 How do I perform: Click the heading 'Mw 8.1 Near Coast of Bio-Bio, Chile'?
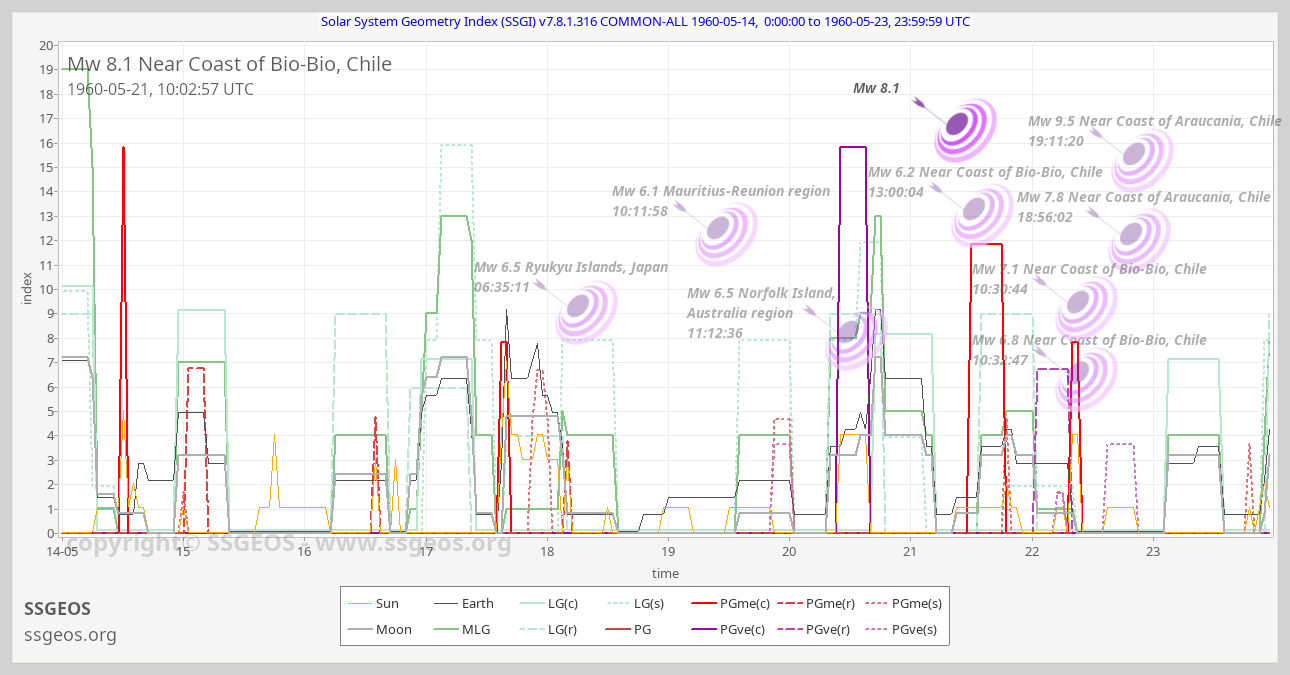click(229, 64)
